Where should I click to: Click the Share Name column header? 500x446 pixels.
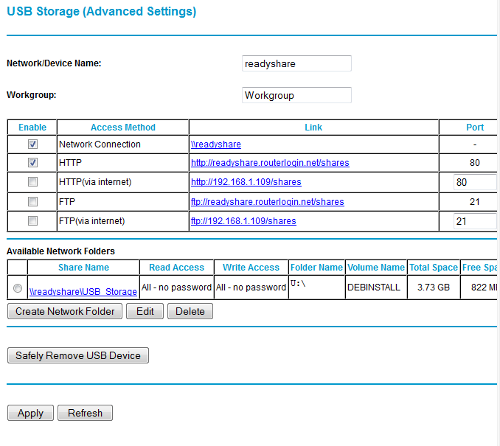pos(84,267)
